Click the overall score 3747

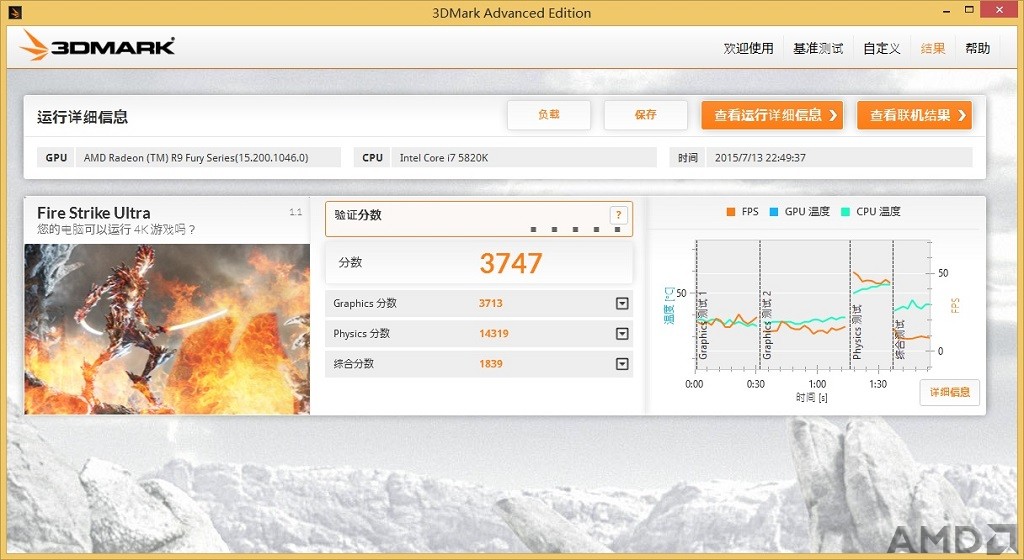tap(511, 263)
